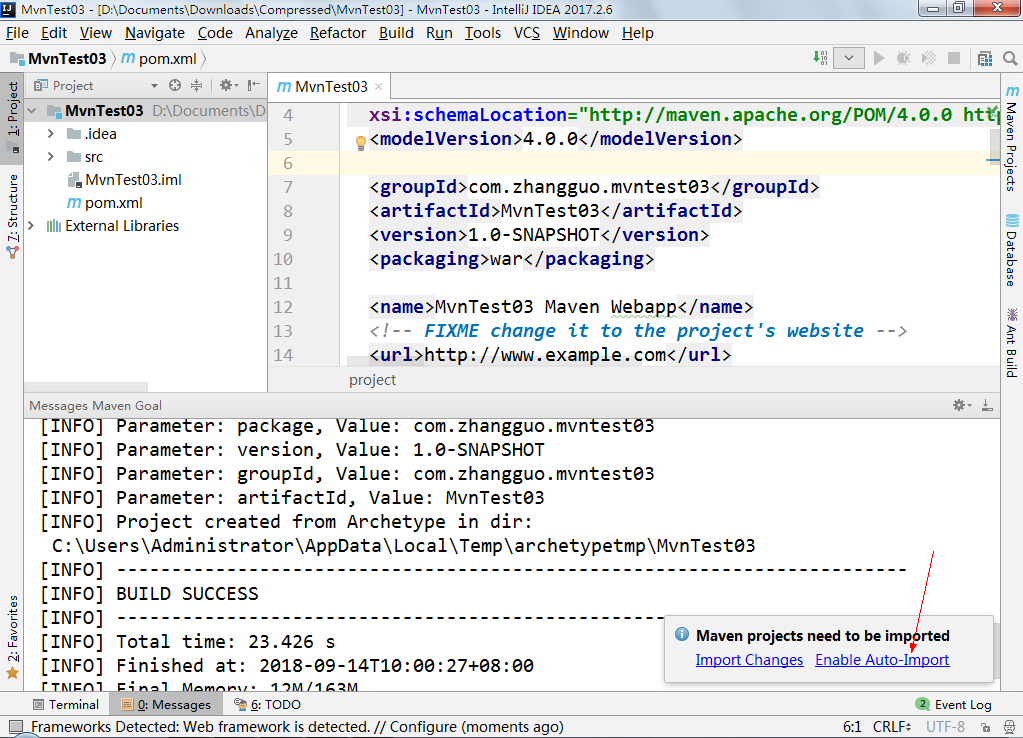1023x738 pixels.
Task: Click UTF-8 encoding in status bar
Action: coord(945,727)
